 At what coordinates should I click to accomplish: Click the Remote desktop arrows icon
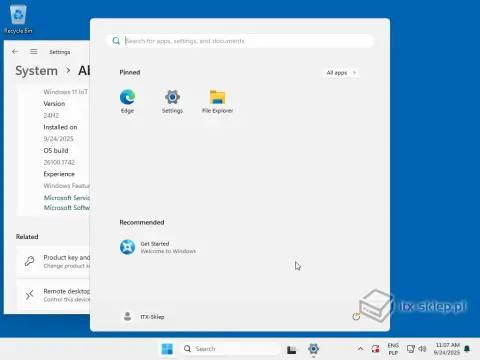coord(29,295)
